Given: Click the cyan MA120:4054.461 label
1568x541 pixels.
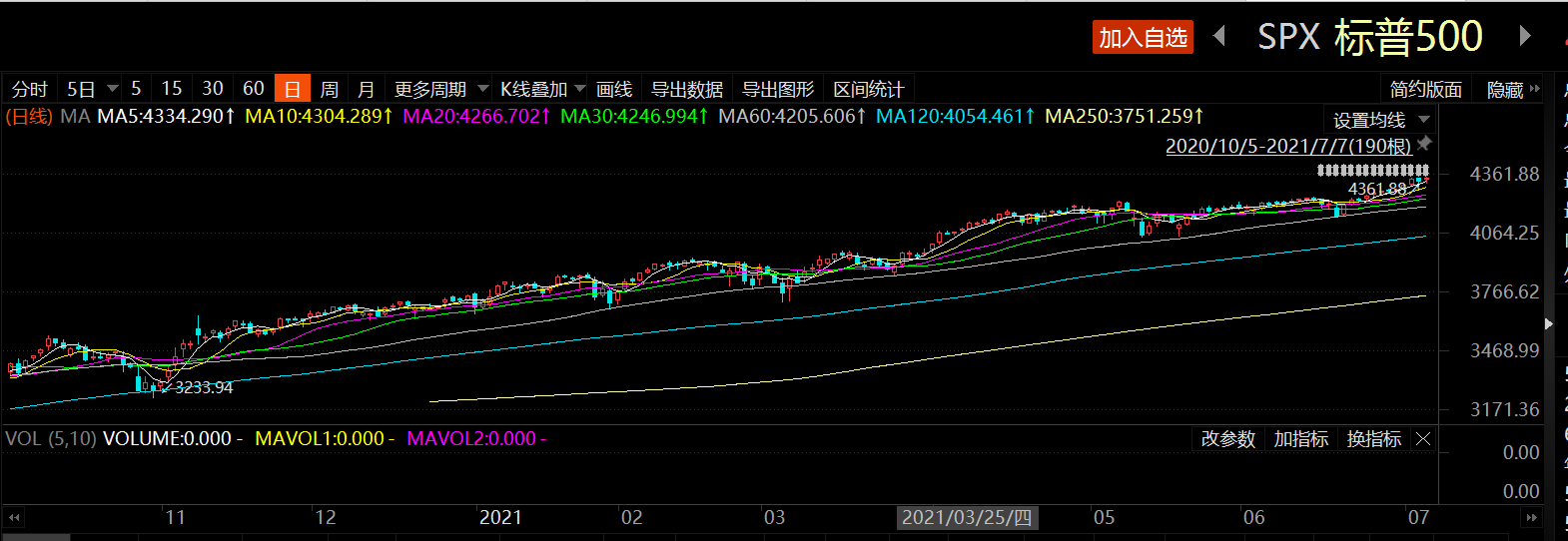Looking at the screenshot, I should (x=956, y=117).
